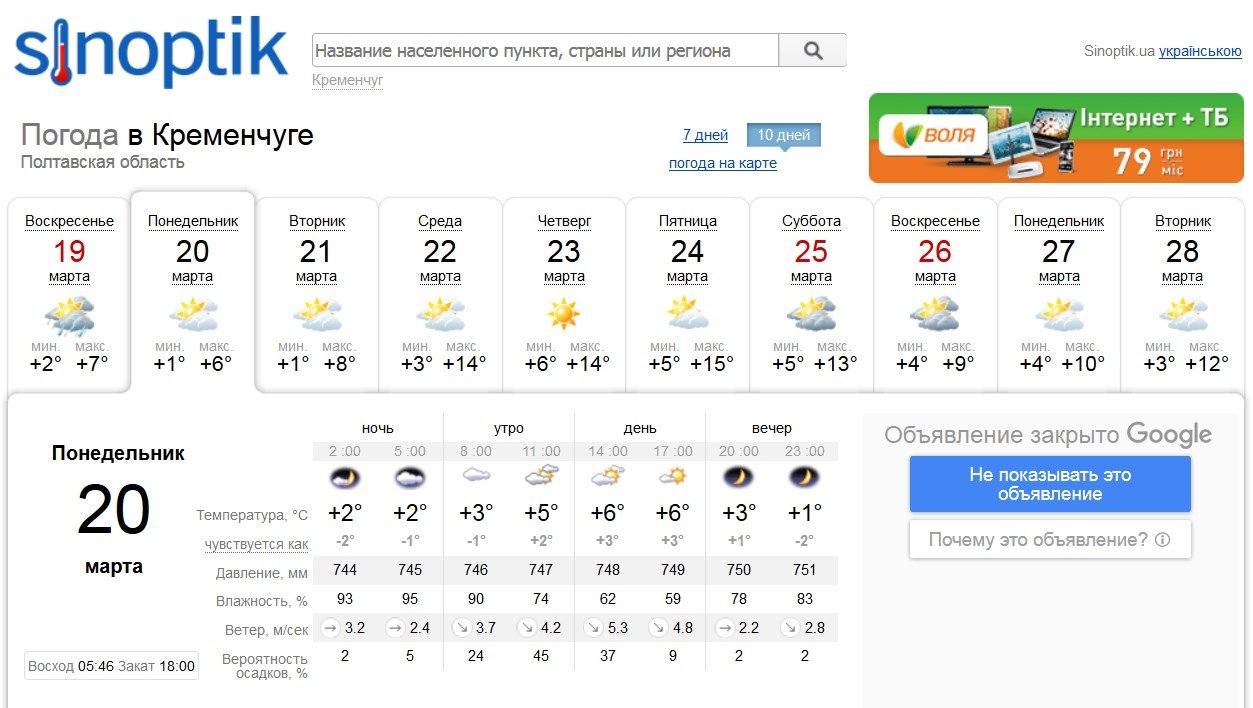Select the 10 дней forecast tab
This screenshot has height=708, width=1253.
783,135
